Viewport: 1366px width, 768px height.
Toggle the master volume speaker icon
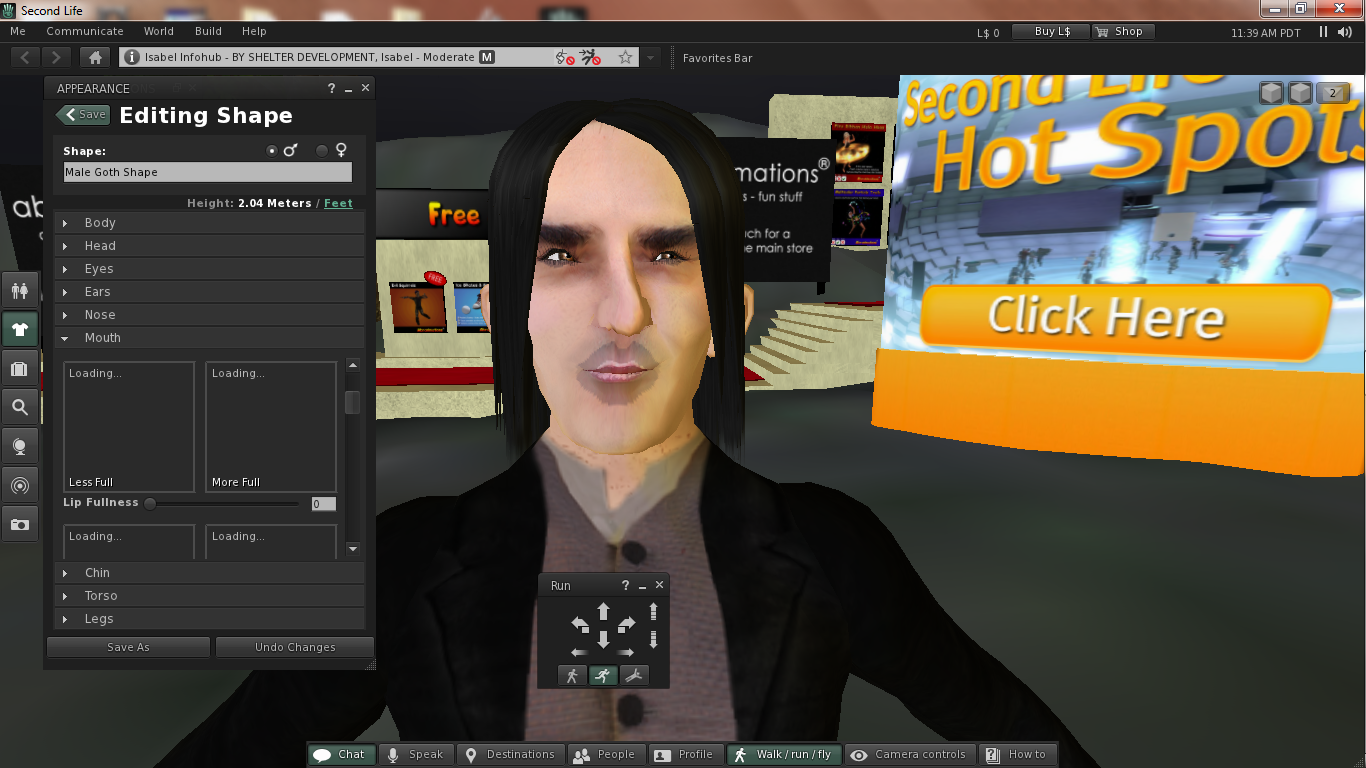(x=1346, y=32)
